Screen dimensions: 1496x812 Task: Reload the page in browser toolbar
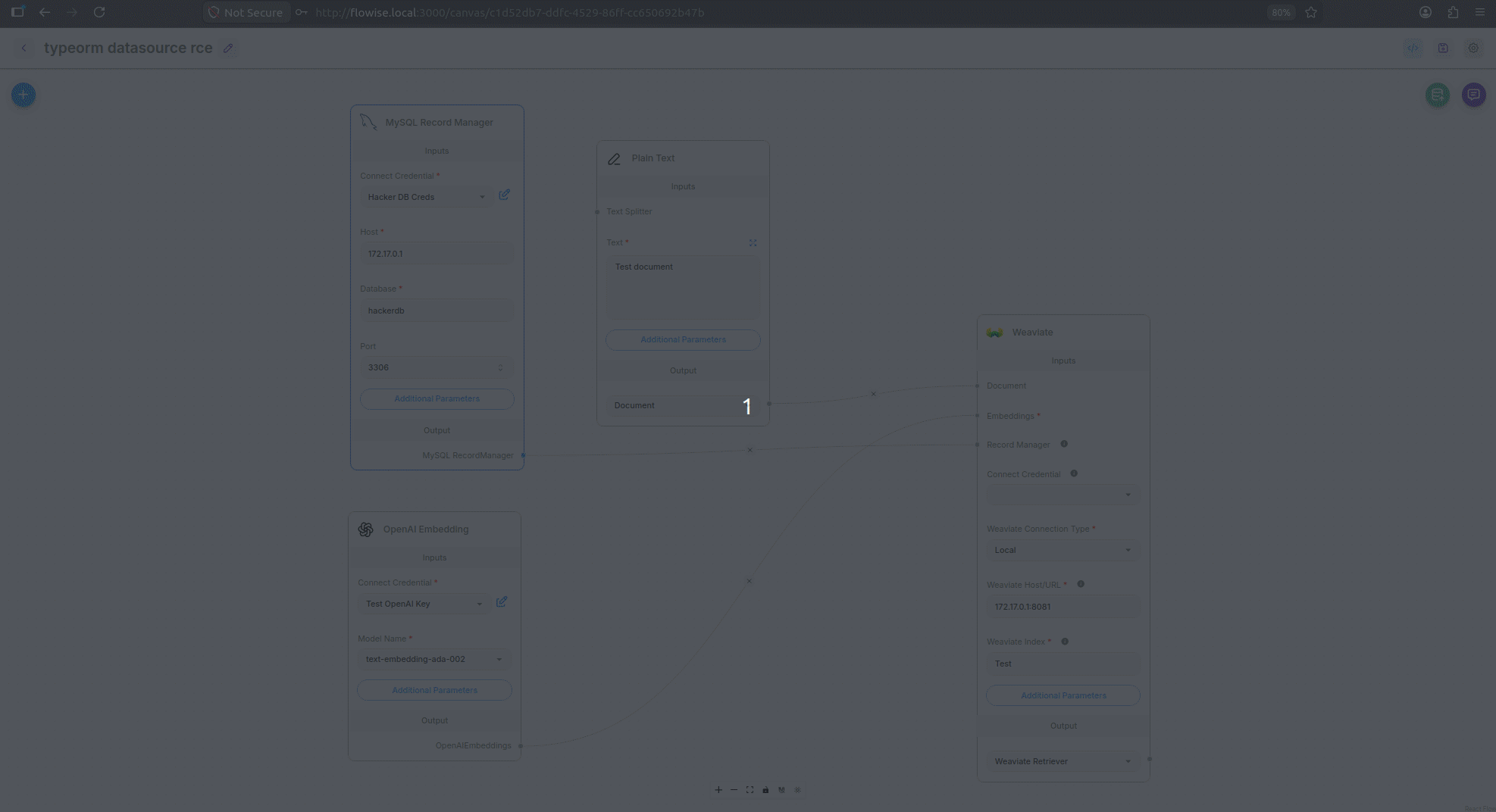[x=99, y=12]
